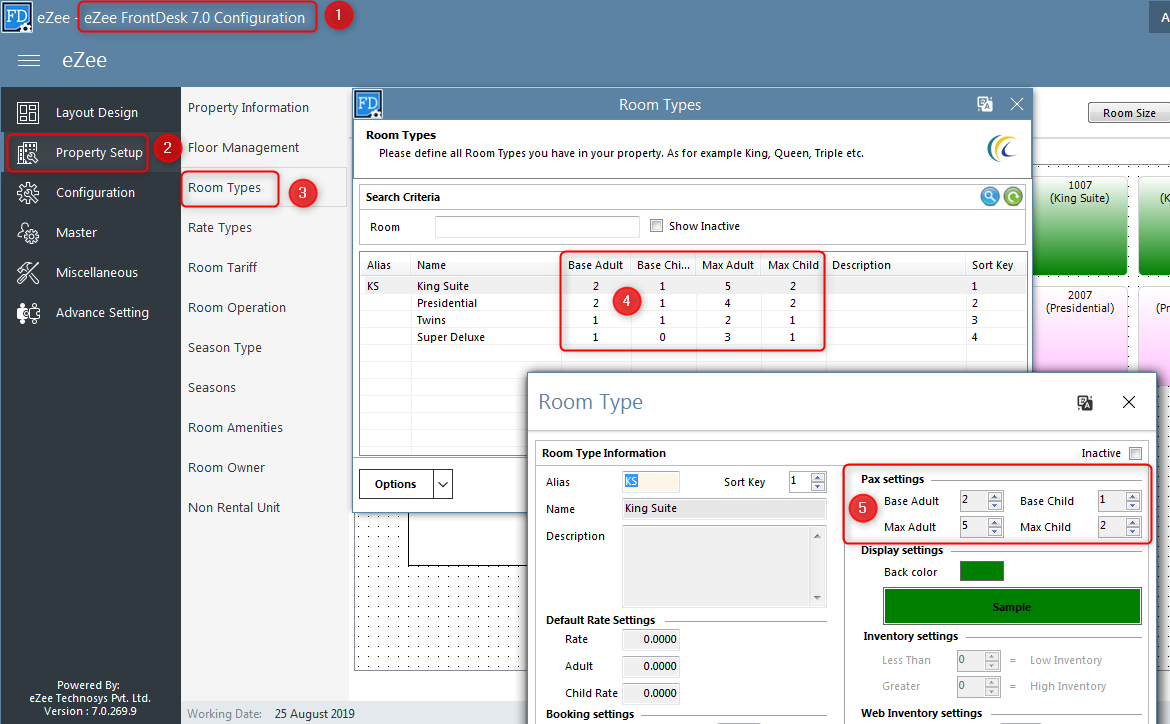This screenshot has width=1170, height=724.
Task: Click the Name field with King Suite
Action: pyautogui.click(x=725, y=508)
